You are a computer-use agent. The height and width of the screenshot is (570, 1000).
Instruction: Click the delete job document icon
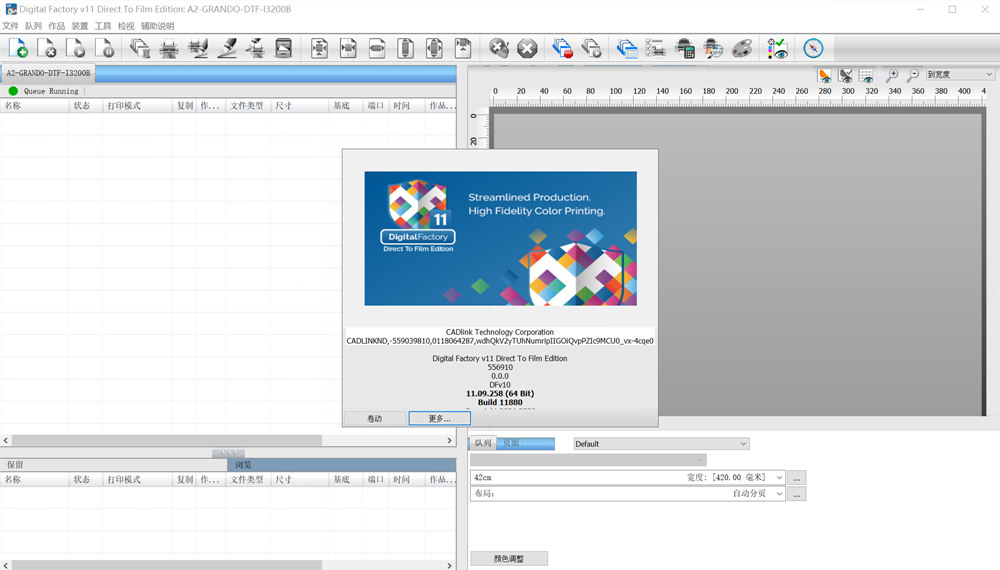coord(47,48)
